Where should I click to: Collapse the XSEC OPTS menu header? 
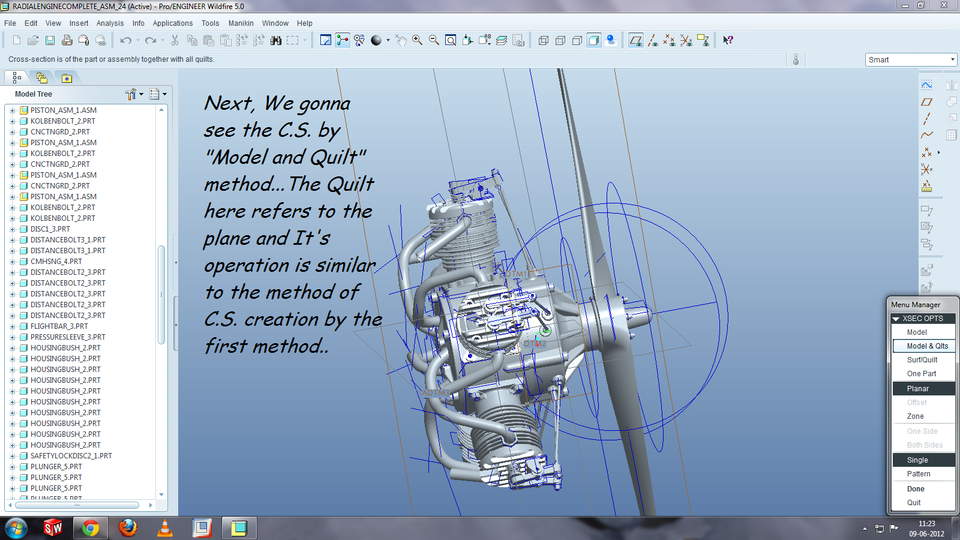point(896,318)
